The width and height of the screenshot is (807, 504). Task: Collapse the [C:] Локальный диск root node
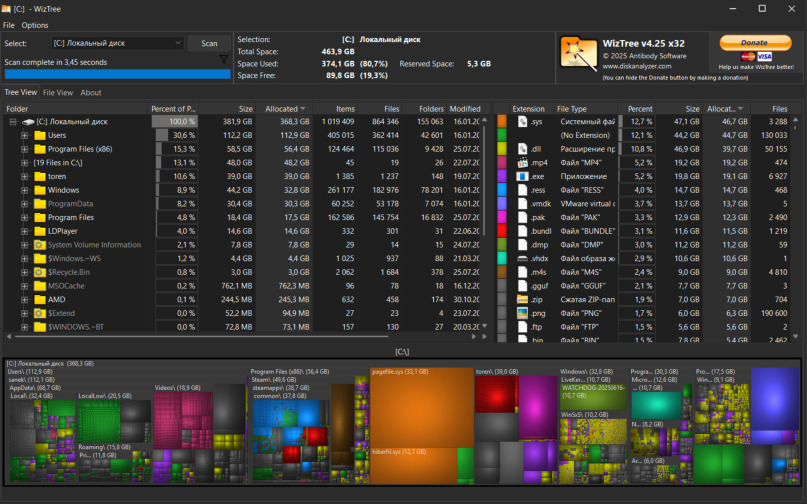13,122
